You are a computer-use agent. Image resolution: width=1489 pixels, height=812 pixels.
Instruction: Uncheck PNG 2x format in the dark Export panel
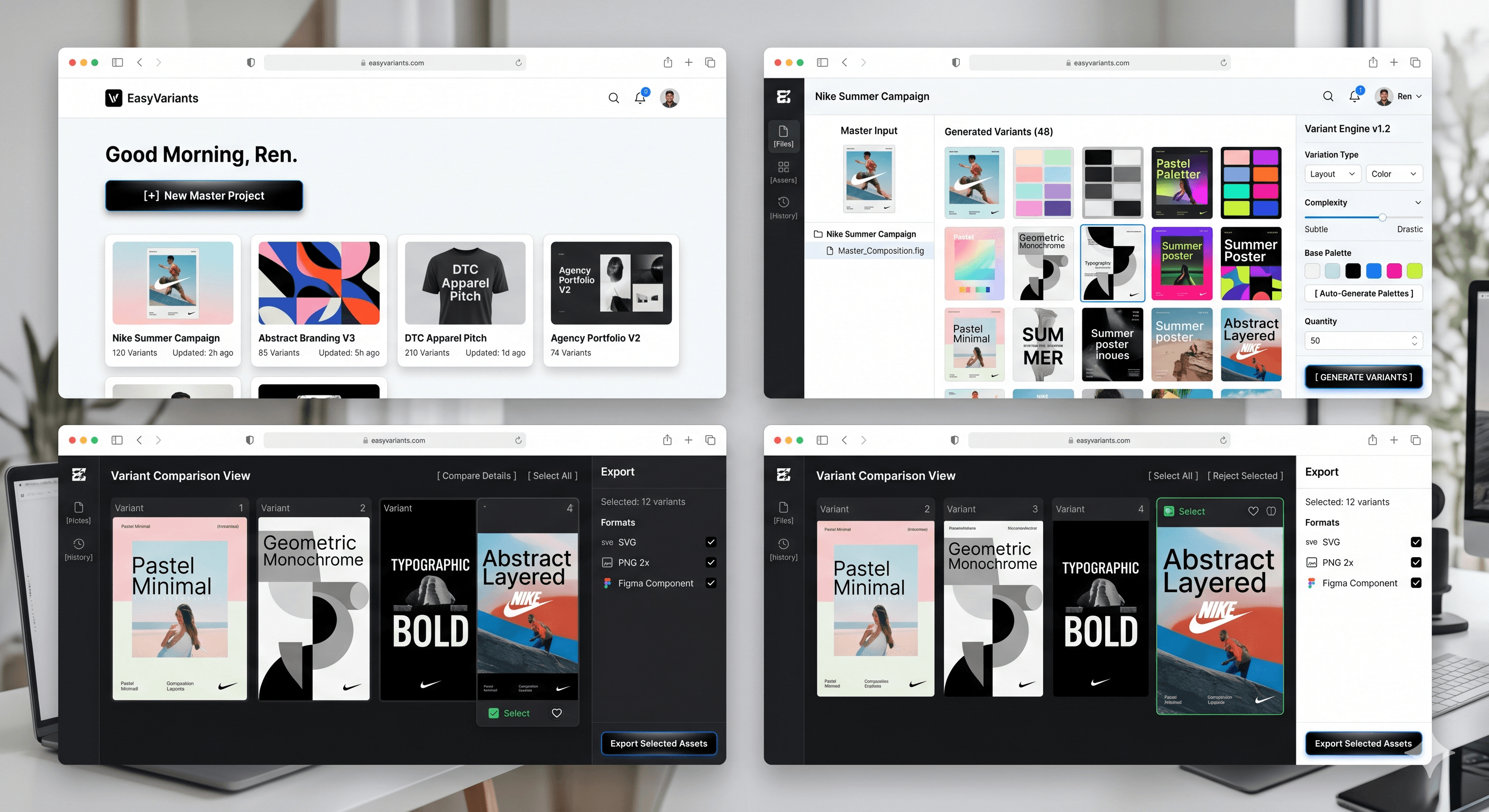click(711, 562)
